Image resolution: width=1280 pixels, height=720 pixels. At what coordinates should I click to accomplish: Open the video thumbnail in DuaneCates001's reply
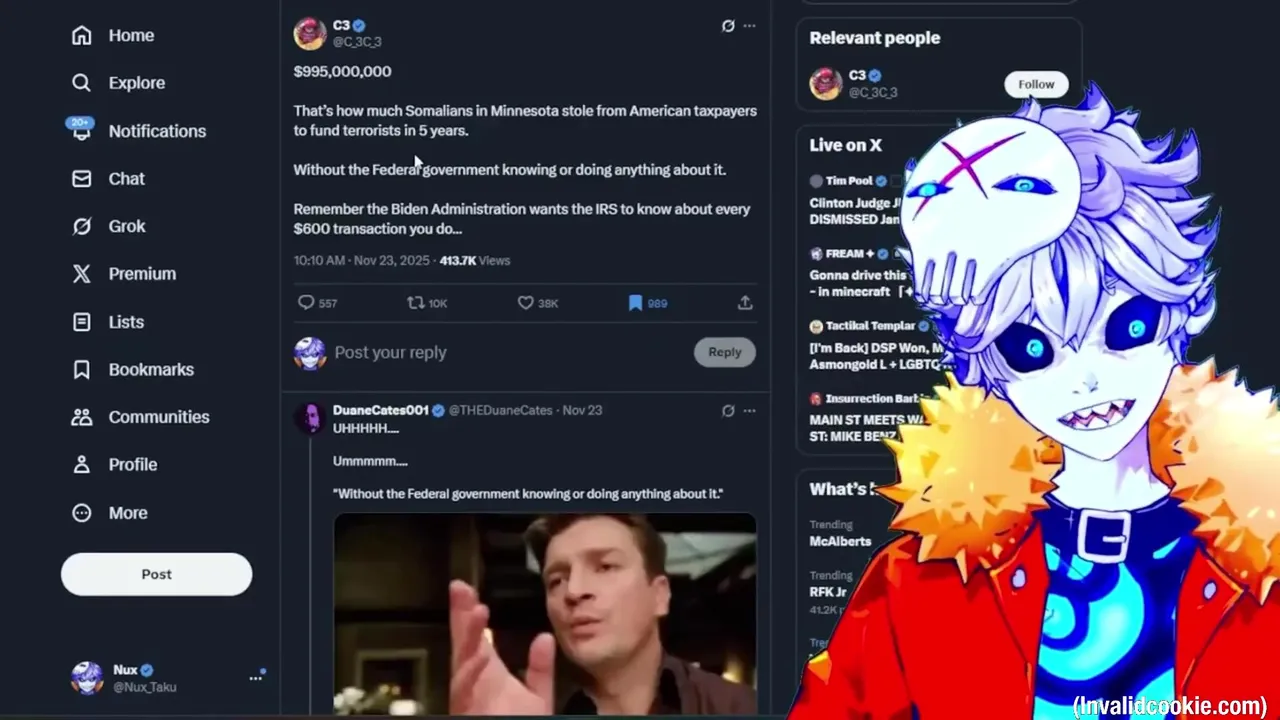[545, 614]
